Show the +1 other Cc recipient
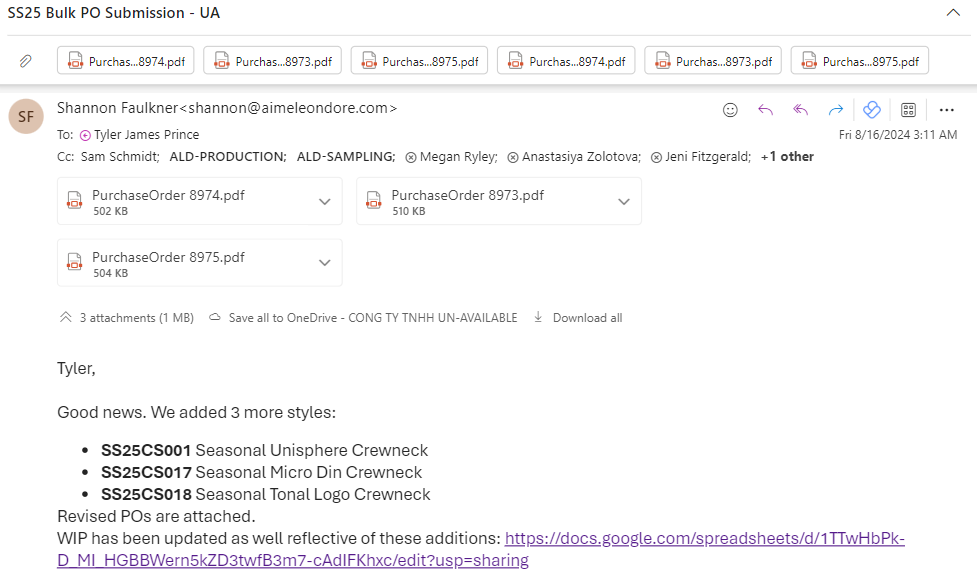 pyautogui.click(x=788, y=156)
